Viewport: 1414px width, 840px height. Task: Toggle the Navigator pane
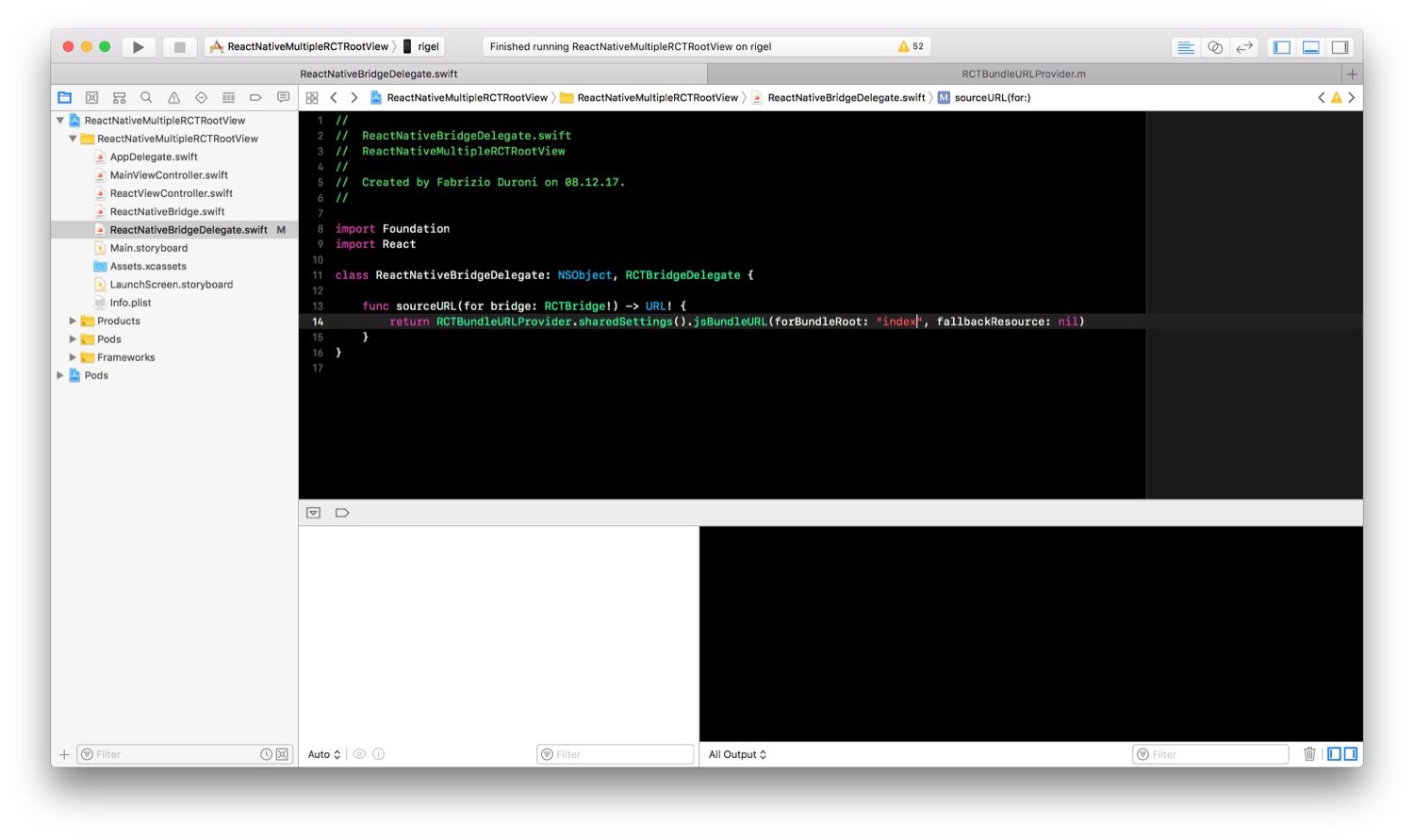1282,47
